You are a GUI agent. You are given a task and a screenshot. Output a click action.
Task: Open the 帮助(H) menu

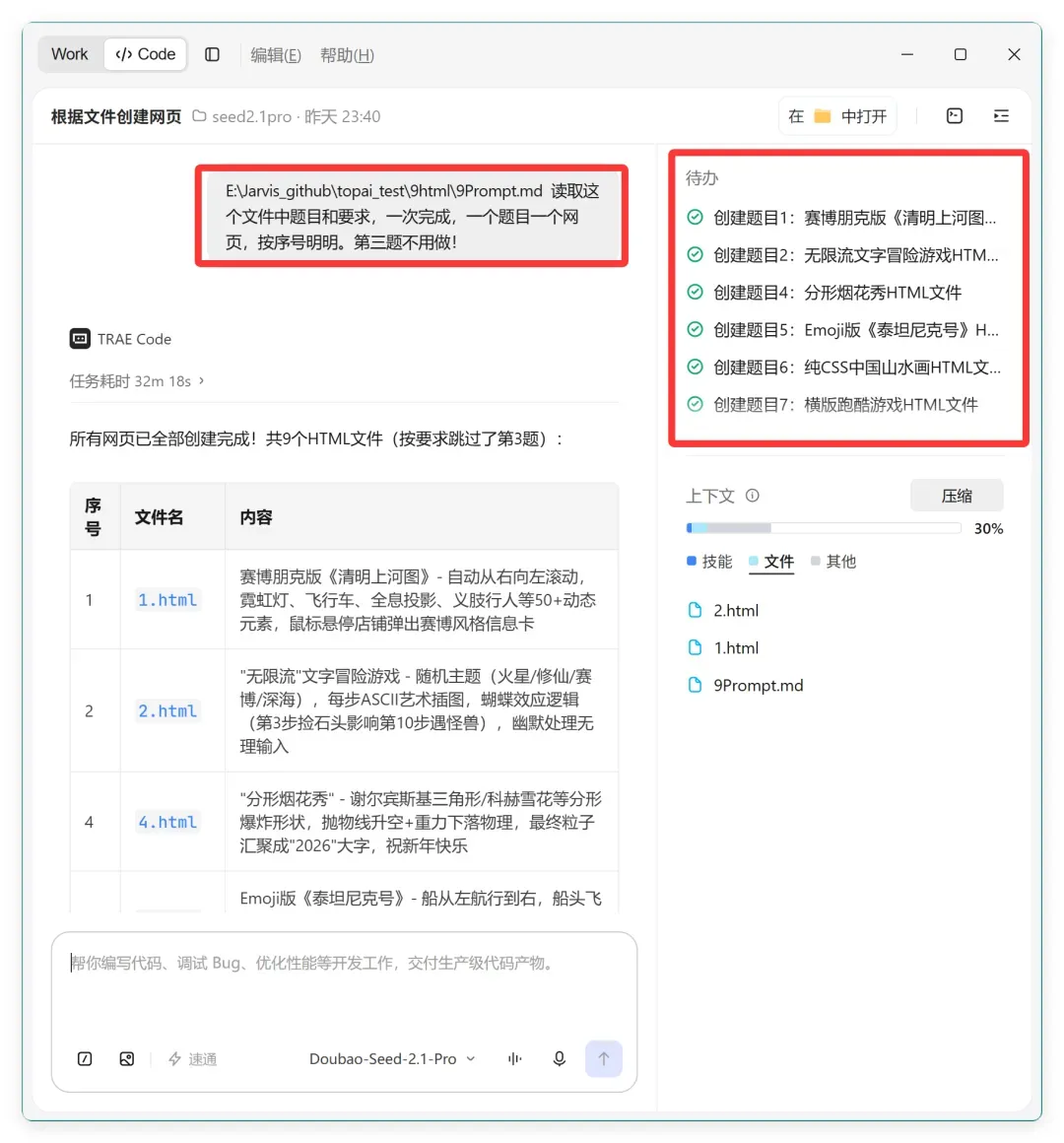[x=347, y=55]
